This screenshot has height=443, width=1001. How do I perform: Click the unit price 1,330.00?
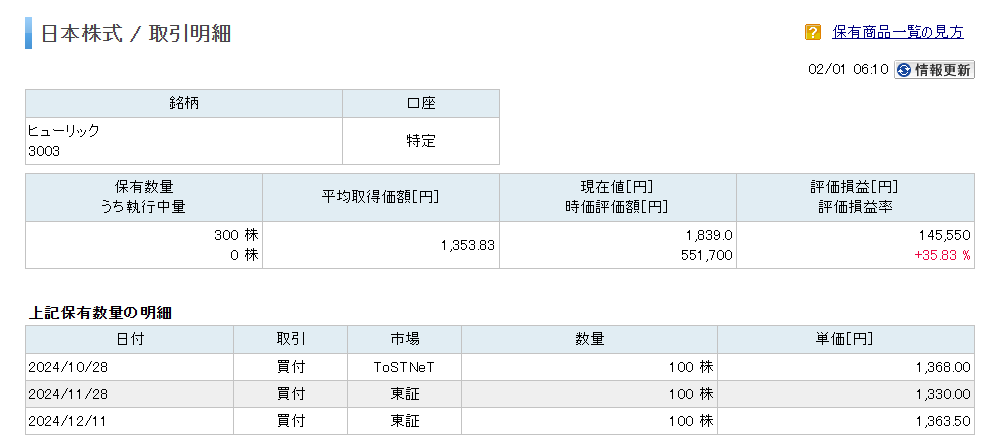pos(942,394)
